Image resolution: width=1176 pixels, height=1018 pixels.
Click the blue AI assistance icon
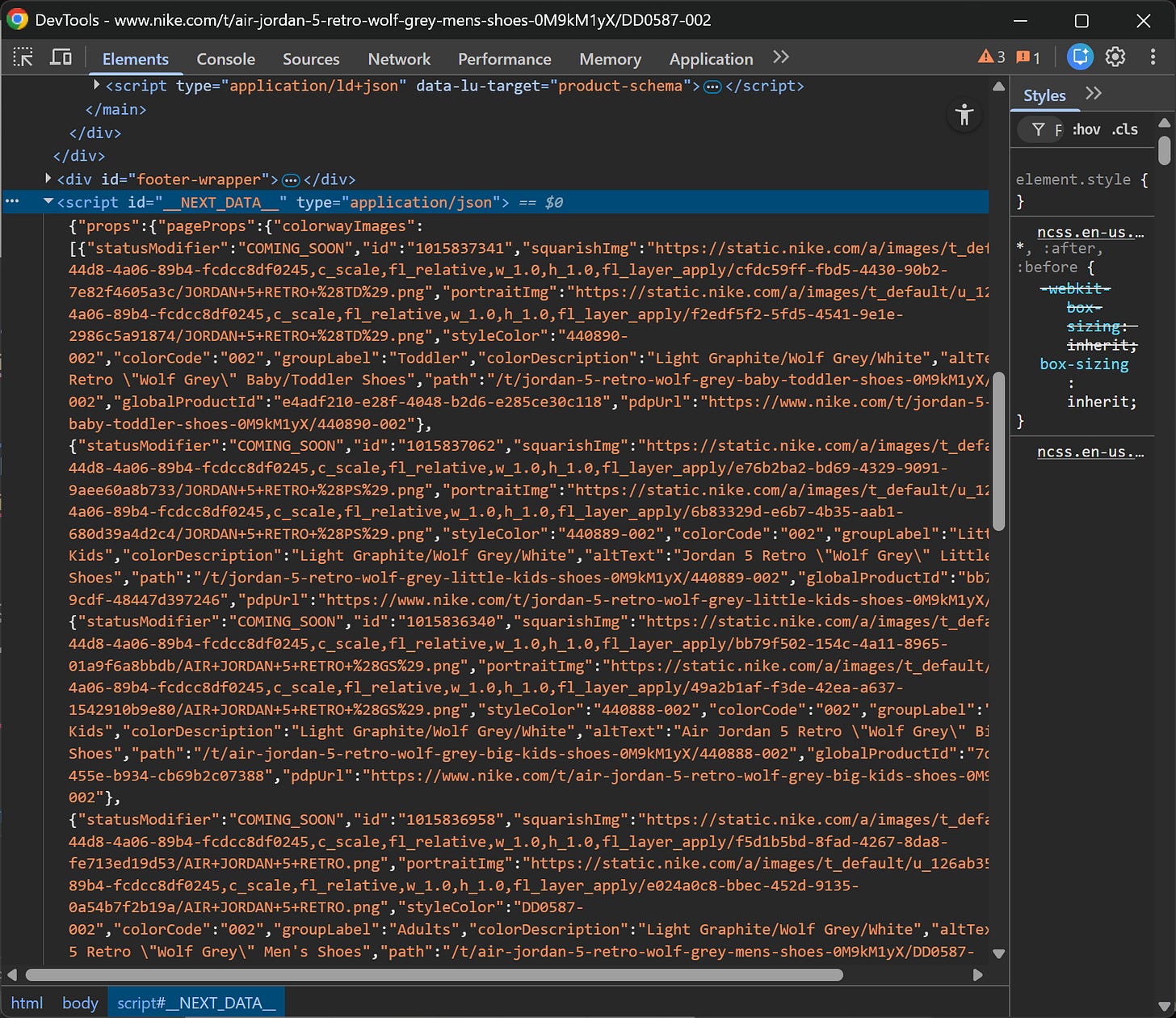pyautogui.click(x=1080, y=57)
